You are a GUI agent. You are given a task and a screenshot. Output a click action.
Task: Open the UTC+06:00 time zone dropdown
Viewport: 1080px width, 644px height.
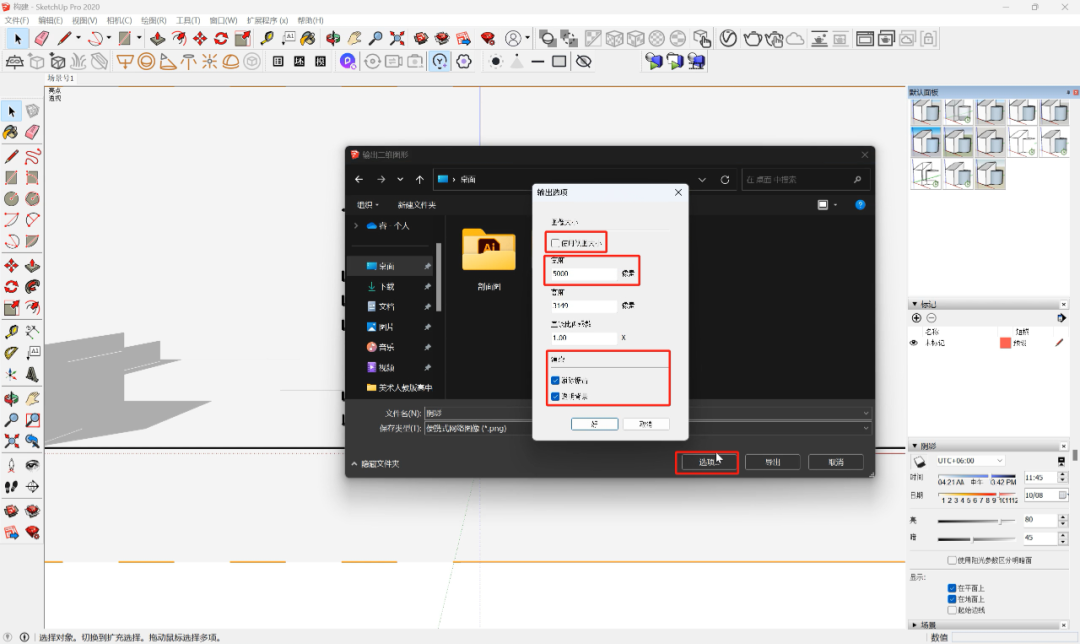(x=970, y=461)
